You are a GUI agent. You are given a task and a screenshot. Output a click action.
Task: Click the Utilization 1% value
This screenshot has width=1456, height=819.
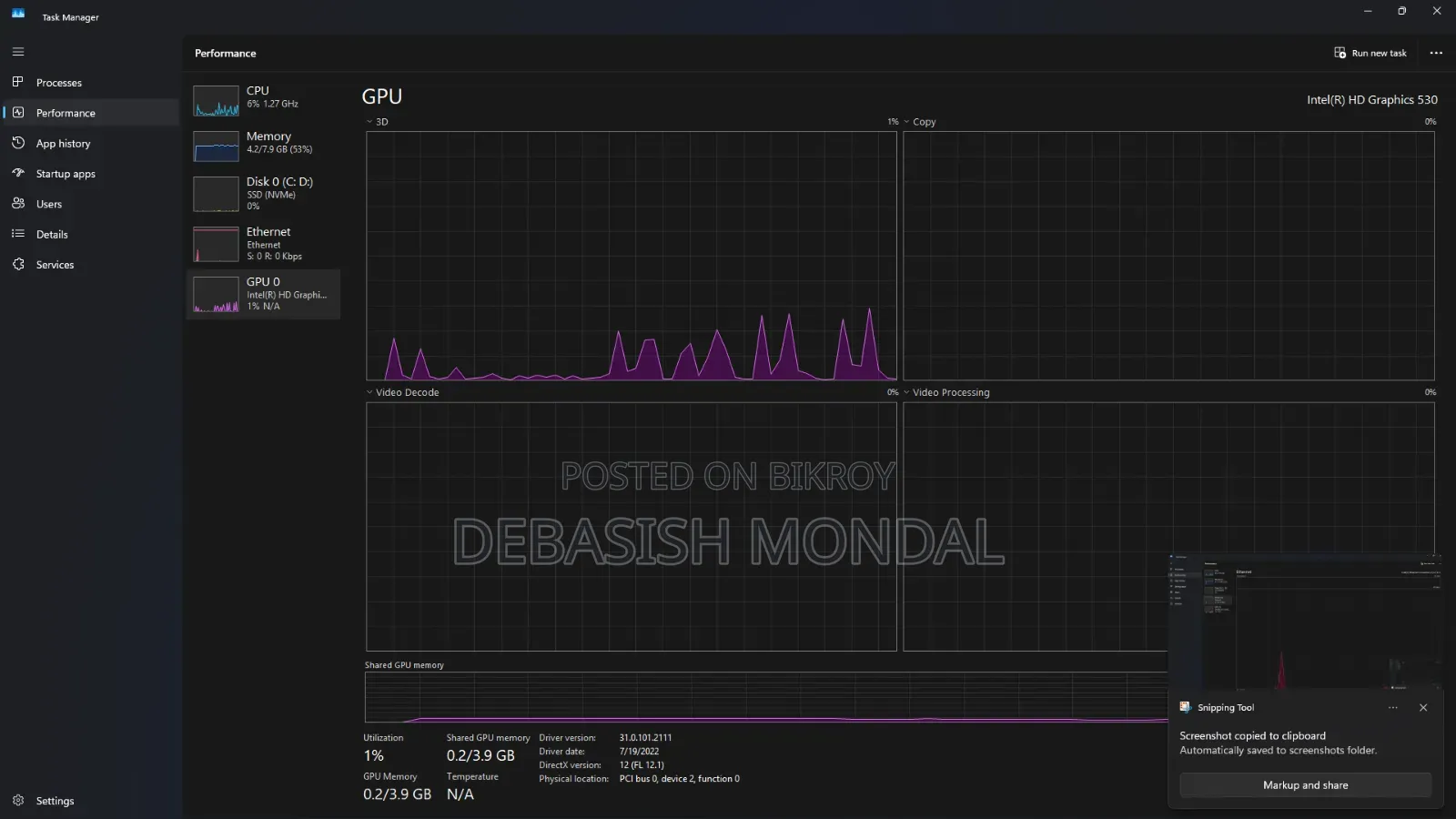[x=374, y=755]
